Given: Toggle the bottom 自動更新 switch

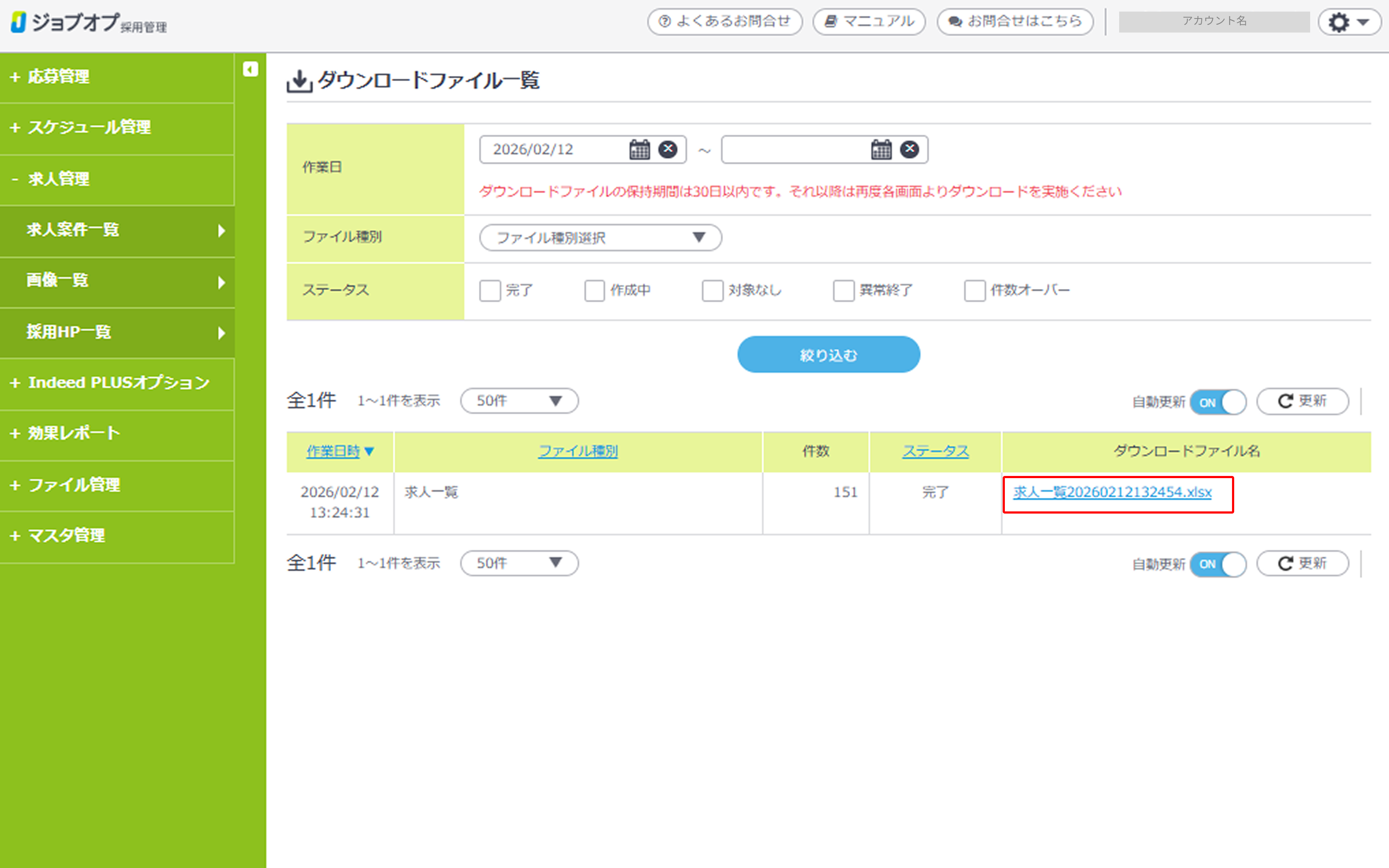Looking at the screenshot, I should [1218, 564].
